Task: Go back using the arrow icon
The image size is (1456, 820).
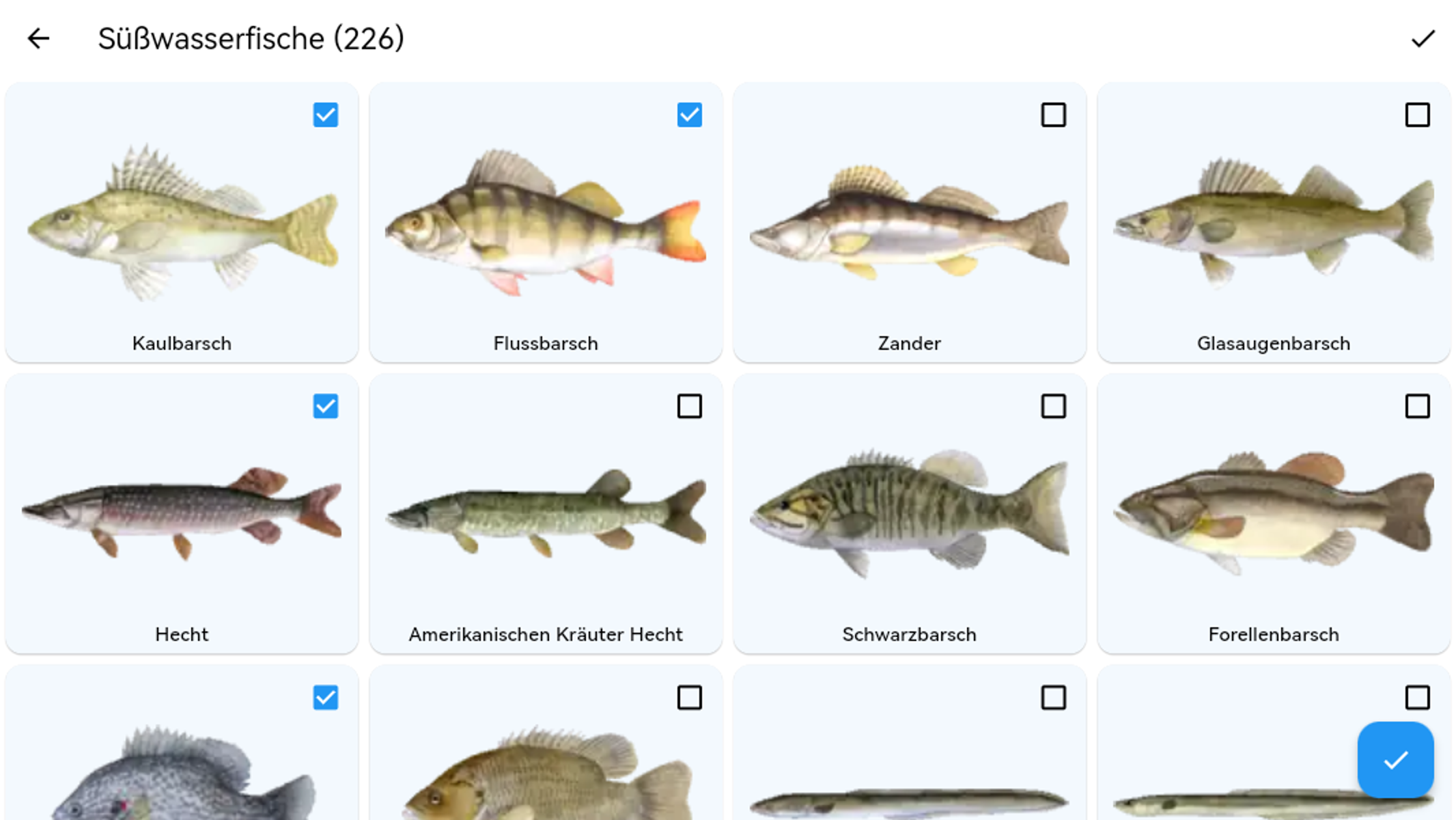Action: click(x=38, y=38)
